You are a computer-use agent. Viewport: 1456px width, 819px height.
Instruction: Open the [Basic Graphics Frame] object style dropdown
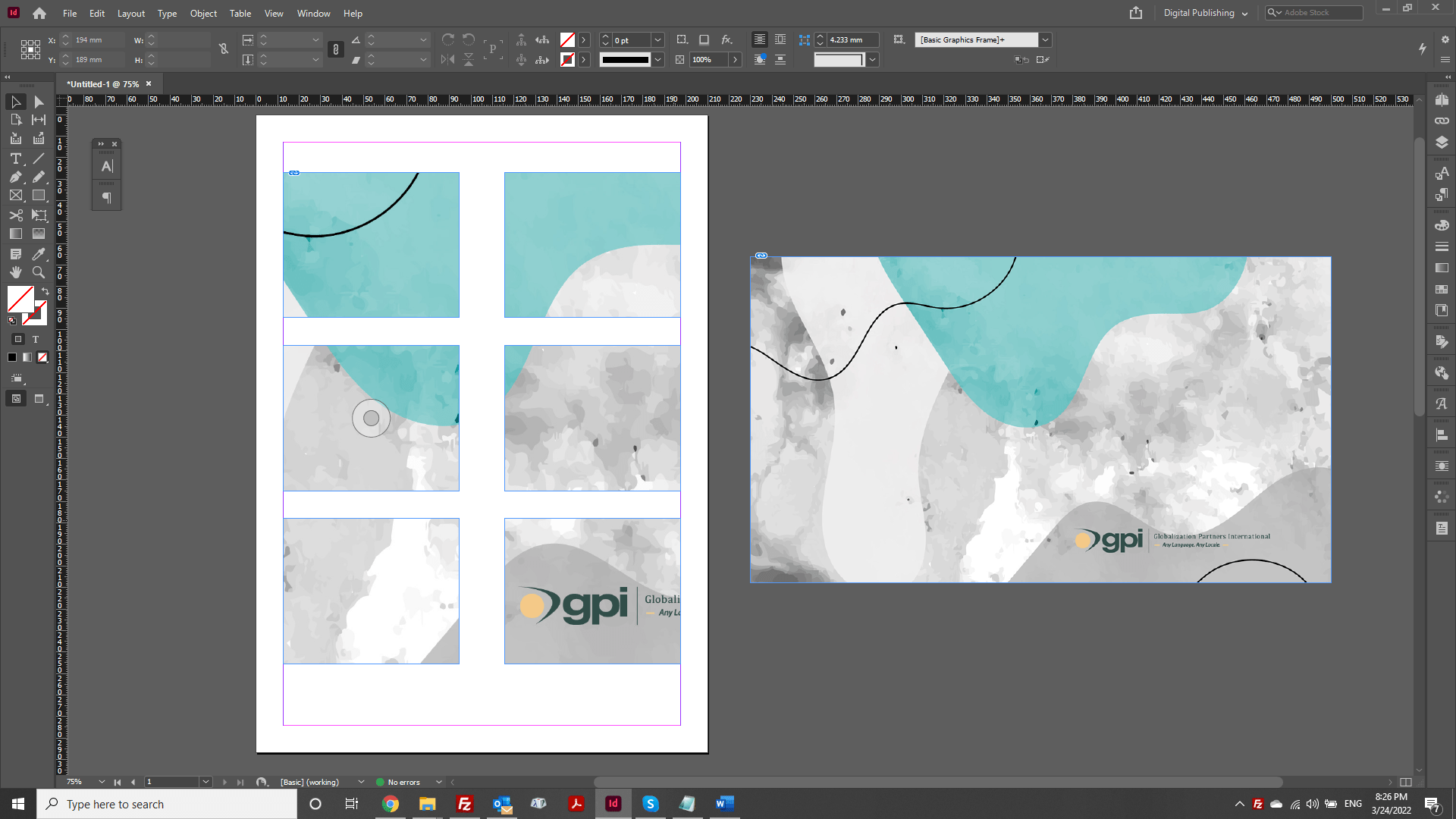click(x=1045, y=39)
